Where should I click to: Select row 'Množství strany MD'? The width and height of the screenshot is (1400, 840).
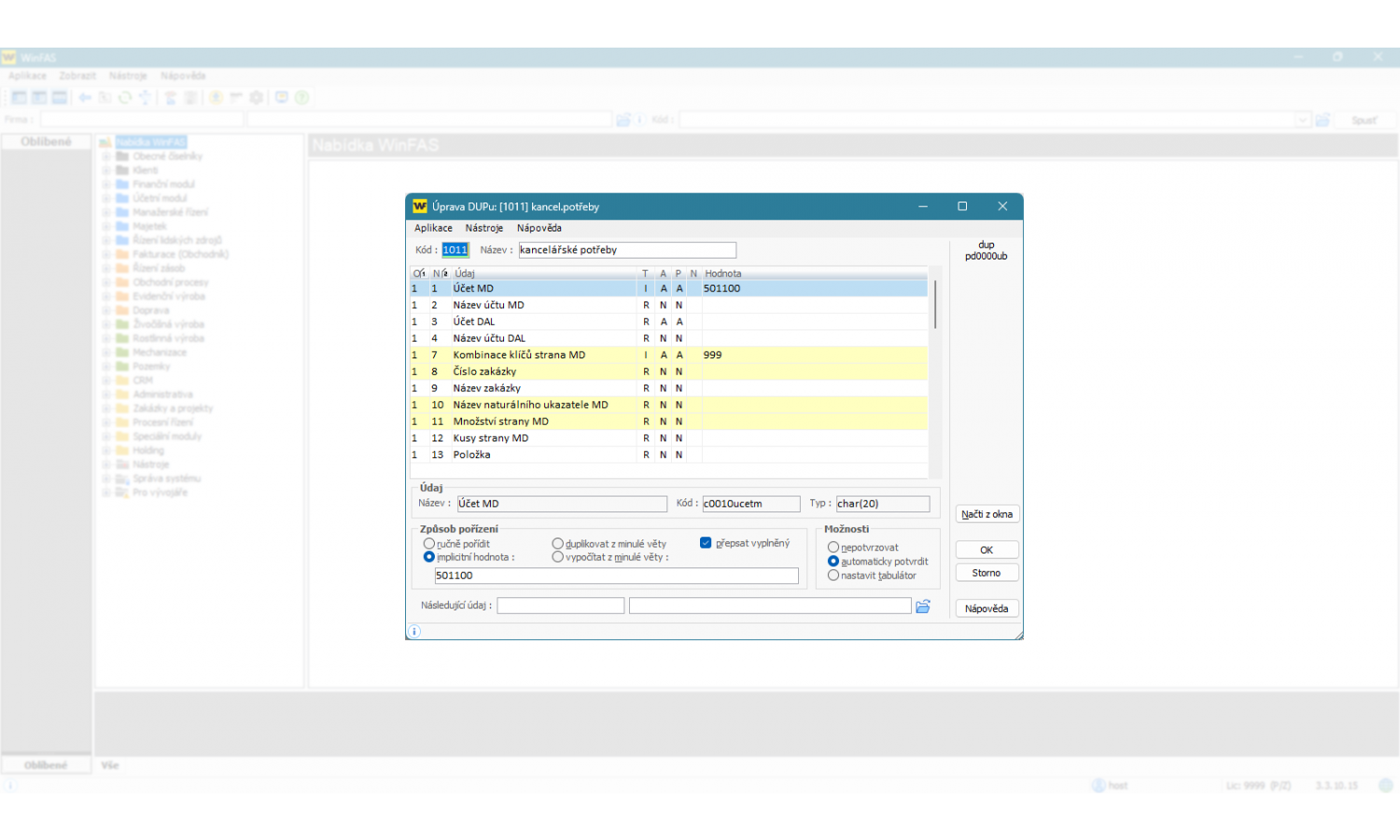tap(669, 421)
